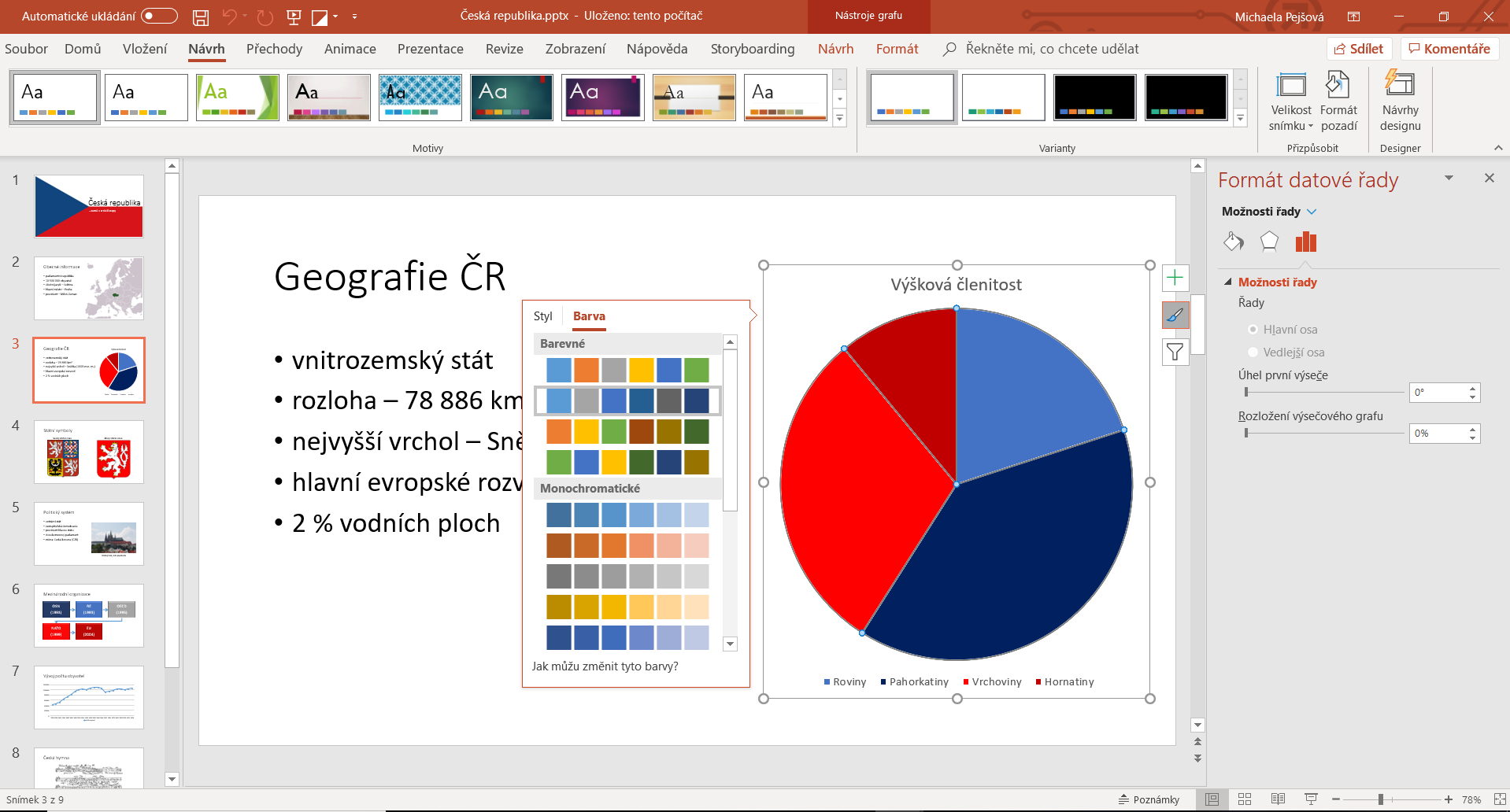Viewport: 1510px width, 812px height.
Task: Toggle Automatické ukládání switch
Action: coord(159,16)
